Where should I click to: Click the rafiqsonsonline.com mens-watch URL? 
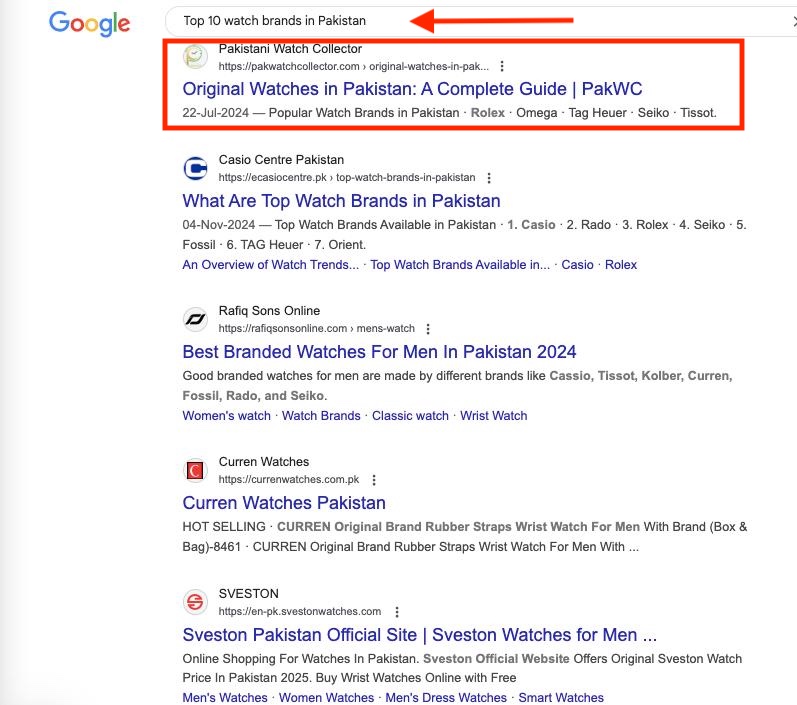click(x=316, y=328)
